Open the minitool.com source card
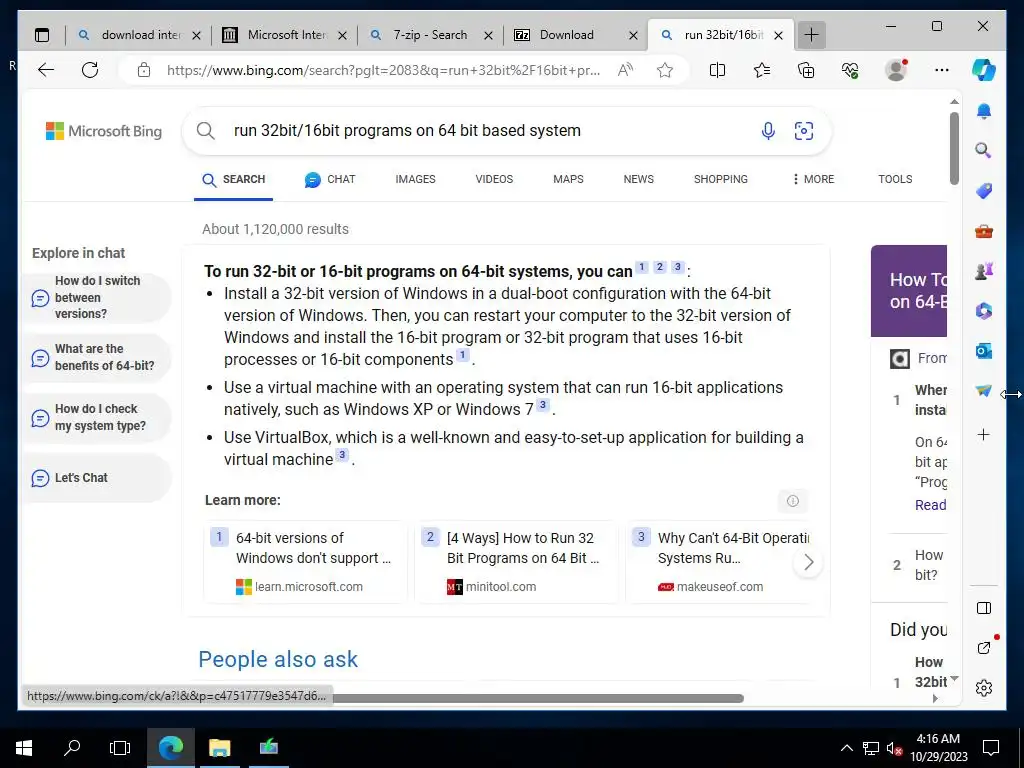 pos(516,562)
